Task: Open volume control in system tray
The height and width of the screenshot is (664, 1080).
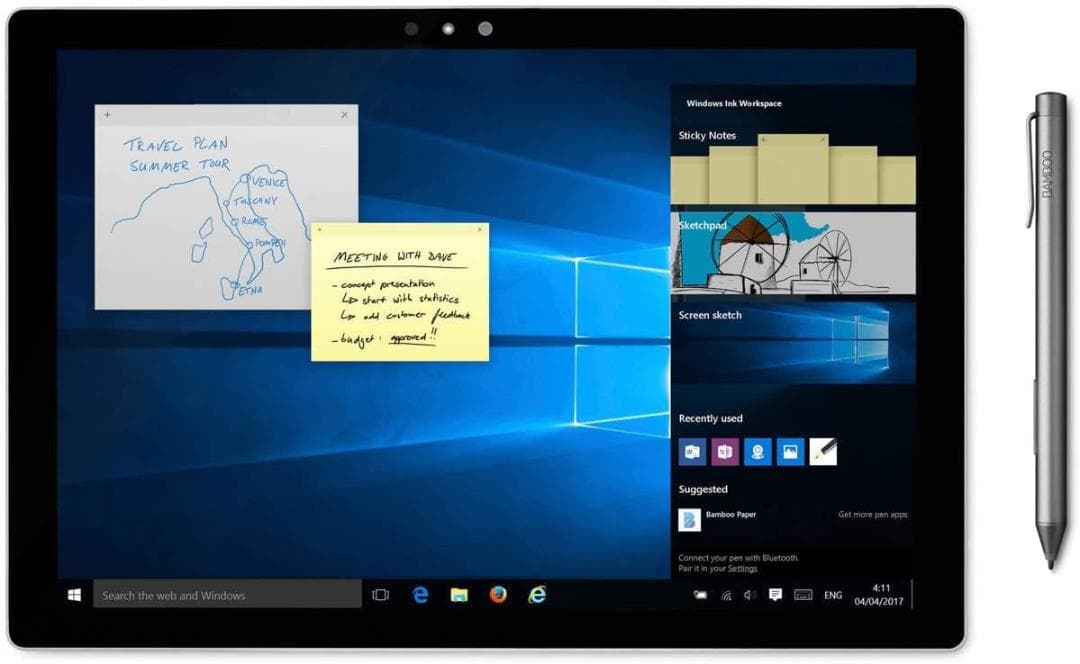Action: tap(750, 595)
